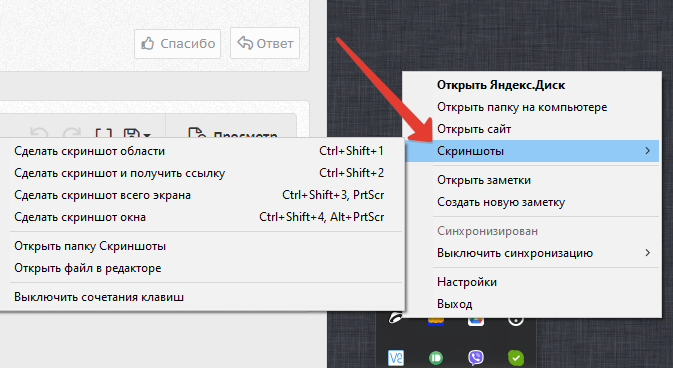
Task: Click the green checkmark tray icon
Action: (x=515, y=358)
